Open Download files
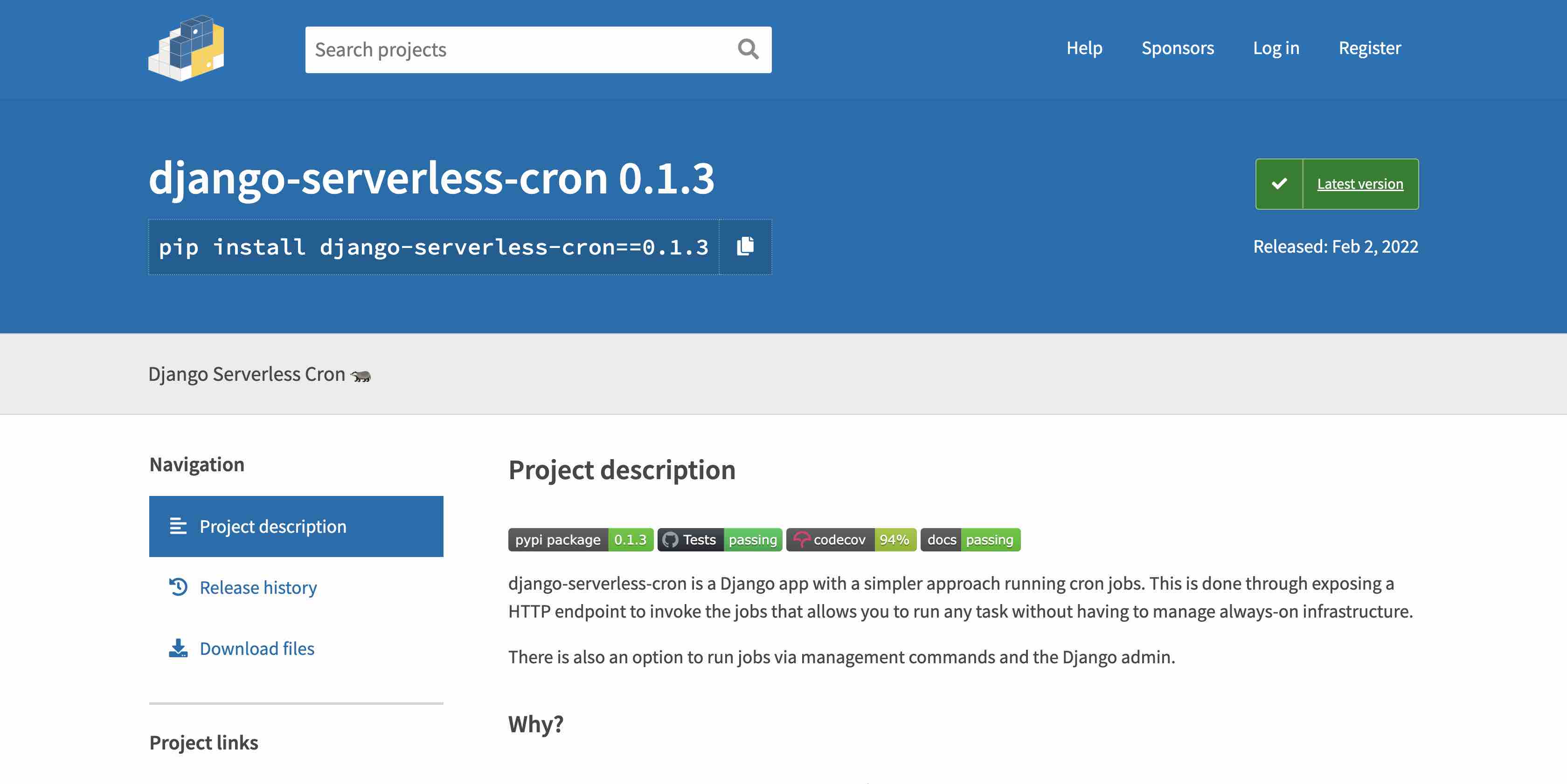1567x784 pixels. point(257,648)
